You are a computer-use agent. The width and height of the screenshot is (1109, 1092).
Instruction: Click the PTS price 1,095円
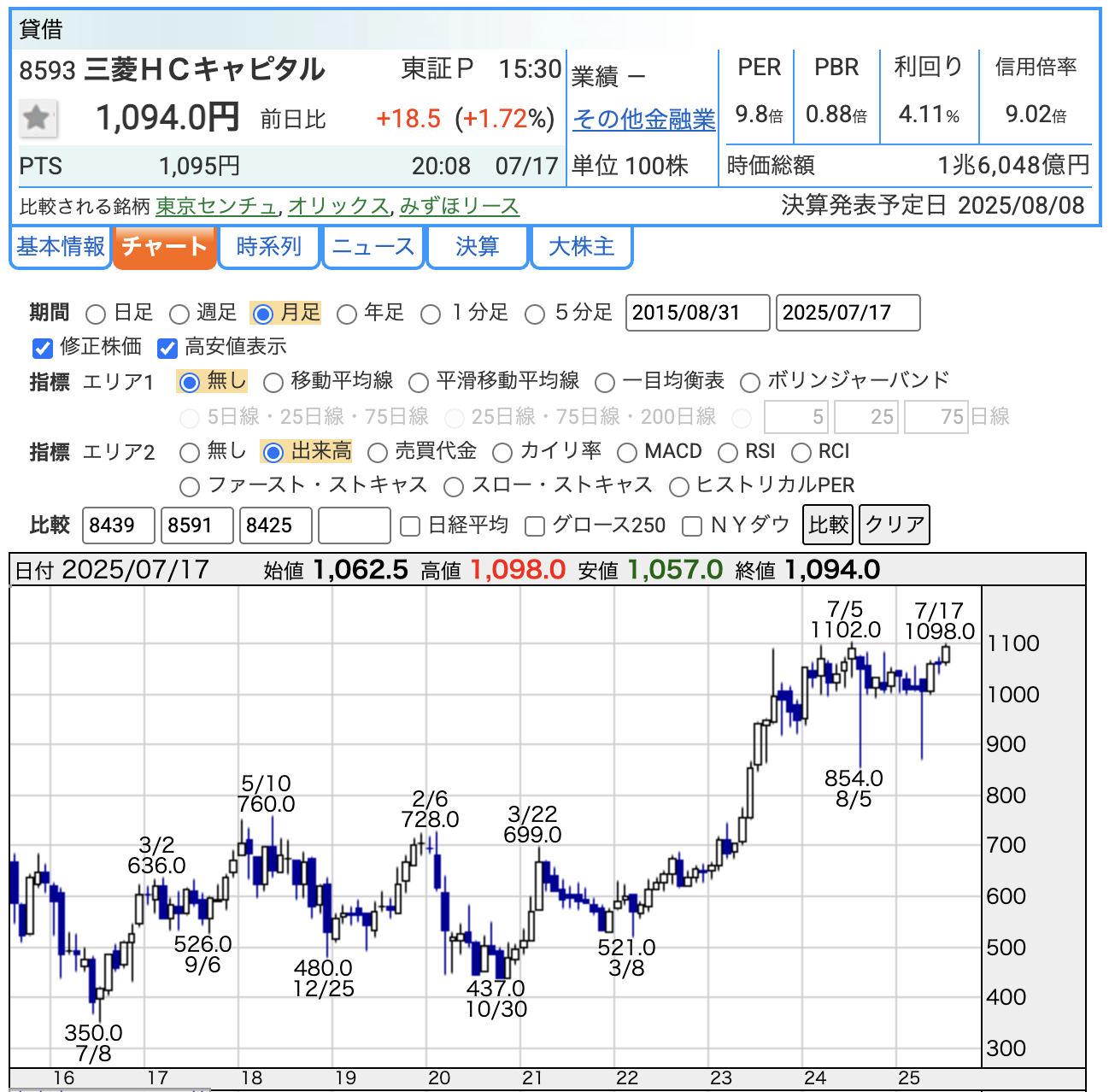pos(200,166)
